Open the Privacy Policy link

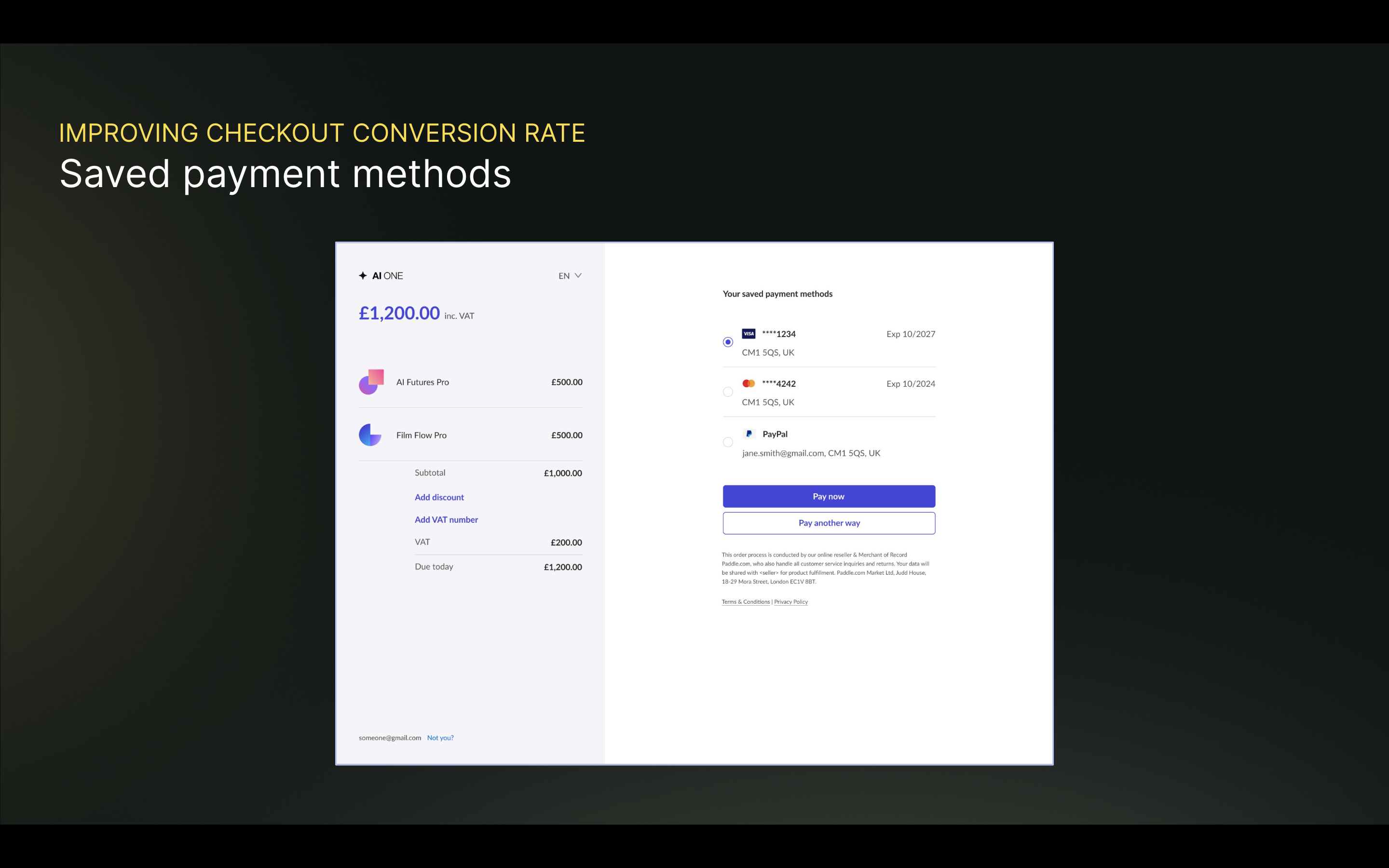[x=791, y=602]
